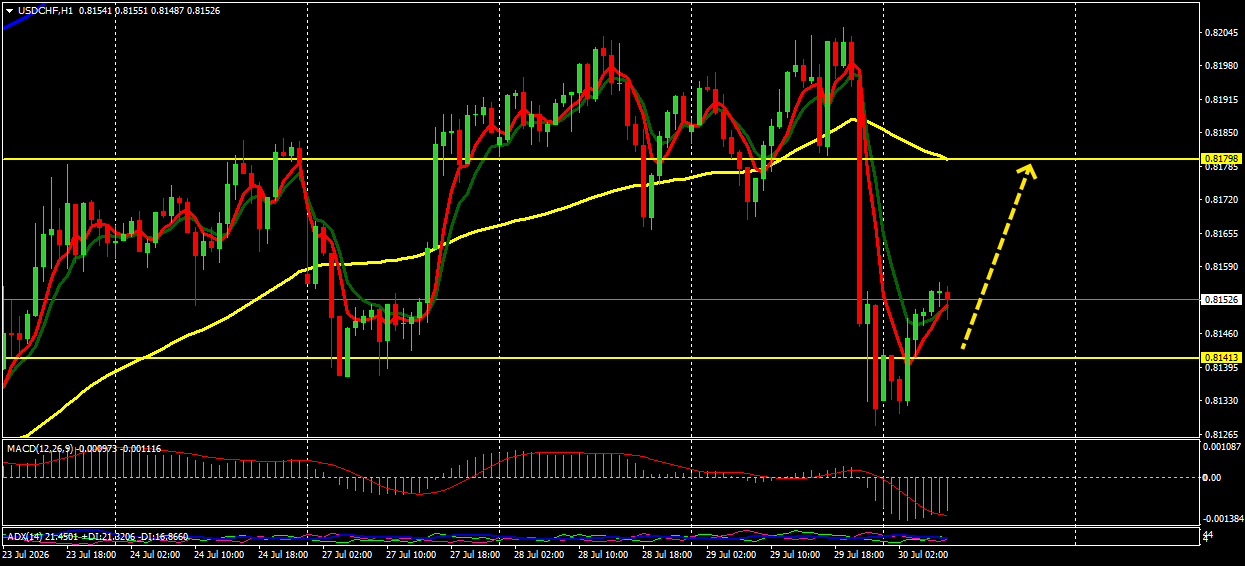Viewport: 1245px width, 566px height.
Task: Click the 0.81330 price scale label
Action: [1221, 401]
